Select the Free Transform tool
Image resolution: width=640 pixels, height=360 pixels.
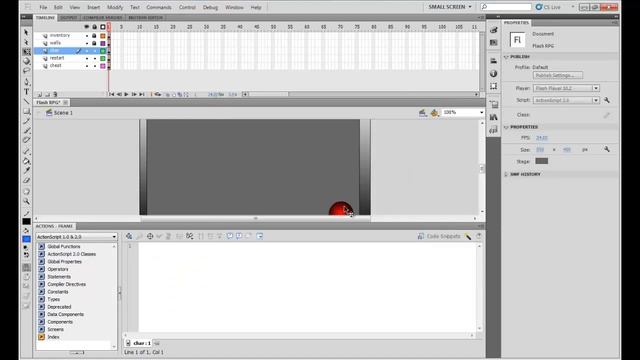click(x=27, y=52)
